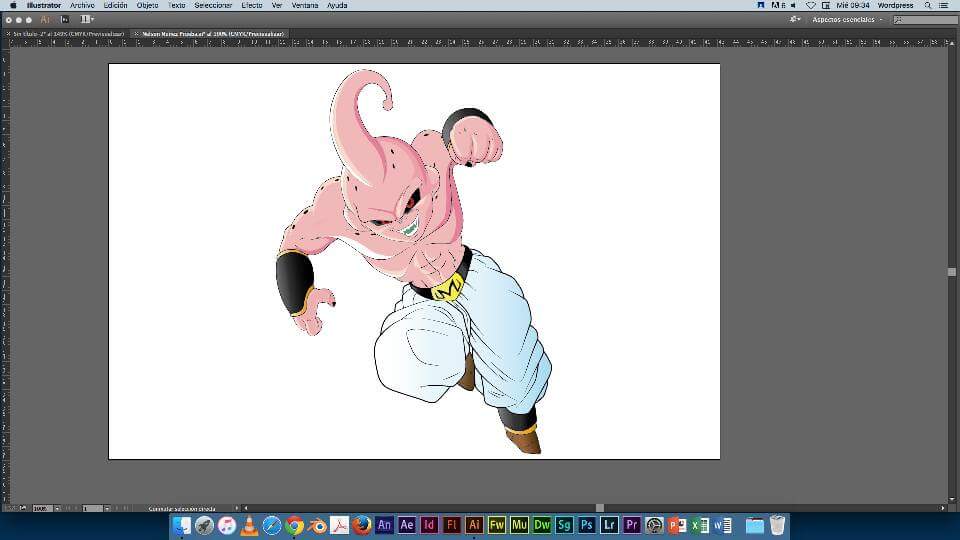The width and height of the screenshot is (960, 540).
Task: Open SpeedGrade from the Dock
Action: tap(564, 525)
